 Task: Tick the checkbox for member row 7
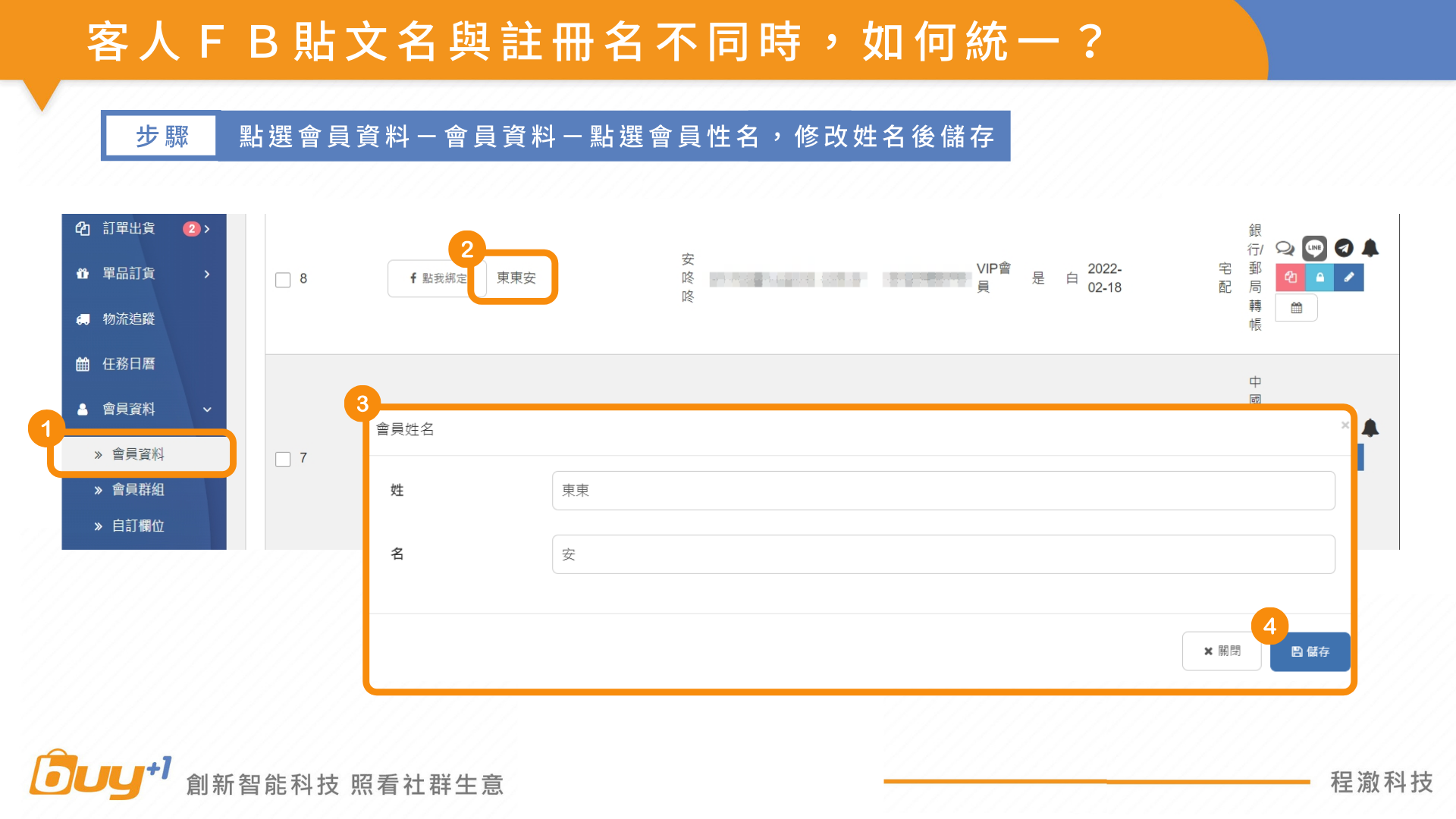(283, 459)
